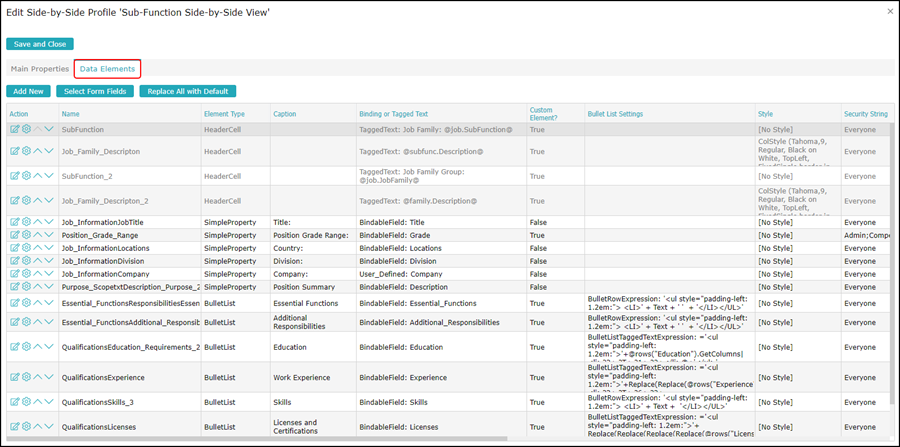Move QualificationsSkills_3 row up
Image resolution: width=900 pixels, height=447 pixels.
coord(38,402)
